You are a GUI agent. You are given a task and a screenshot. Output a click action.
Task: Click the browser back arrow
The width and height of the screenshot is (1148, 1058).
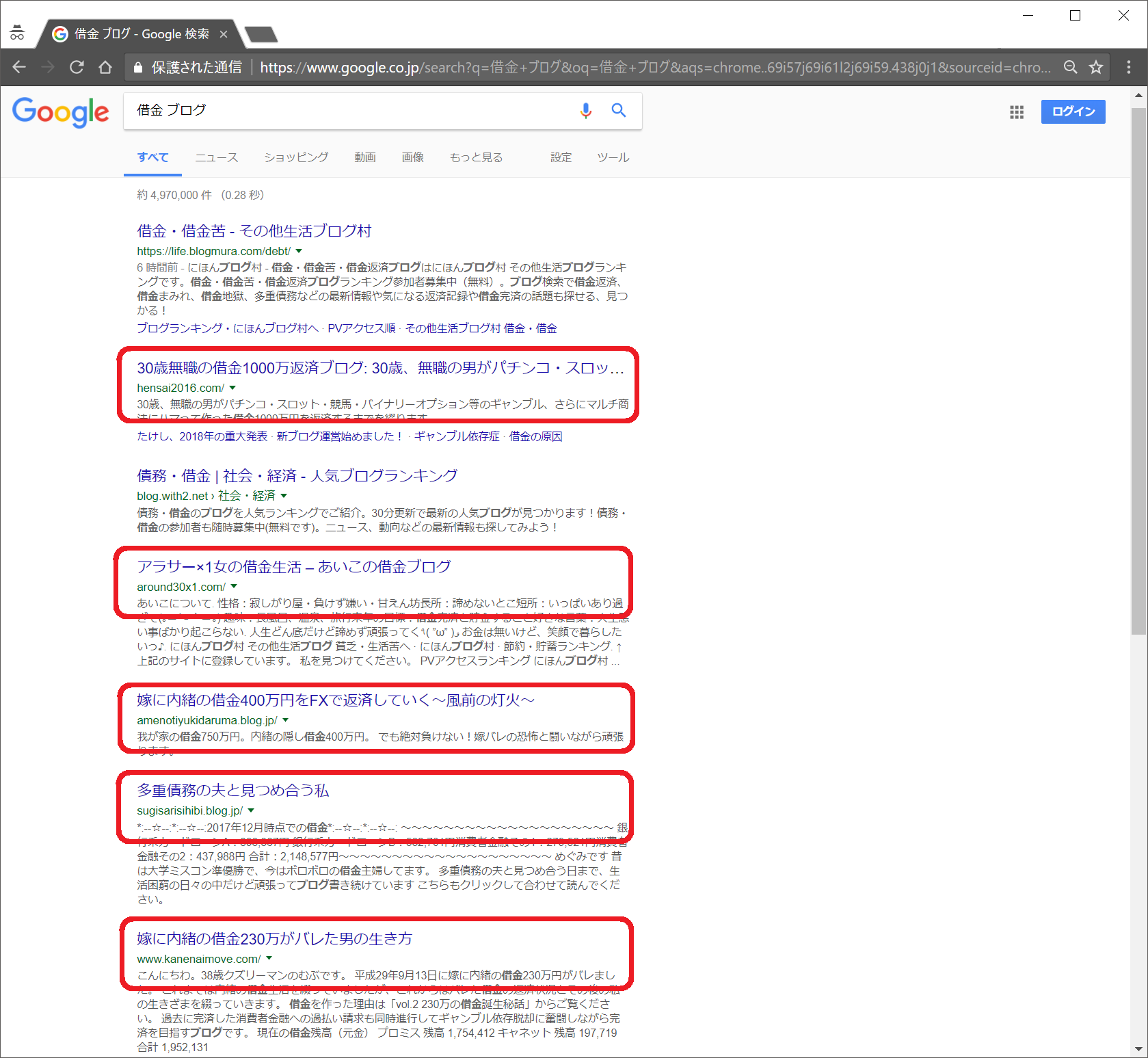tap(19, 67)
